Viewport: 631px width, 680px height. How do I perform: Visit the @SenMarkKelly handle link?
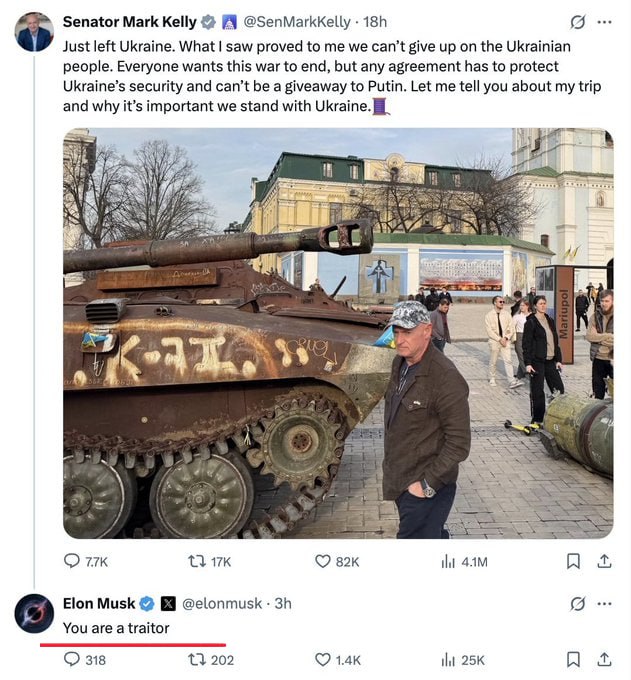click(297, 22)
